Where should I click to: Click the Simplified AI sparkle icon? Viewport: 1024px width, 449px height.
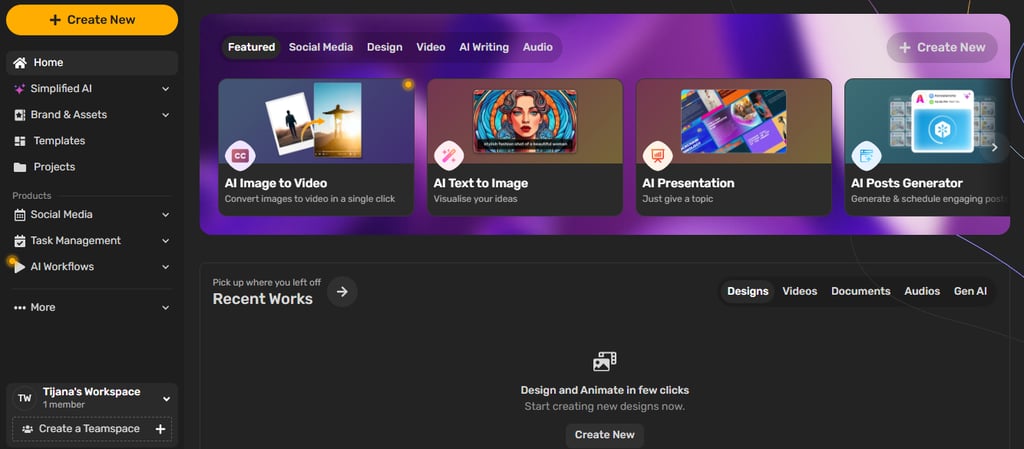point(20,89)
